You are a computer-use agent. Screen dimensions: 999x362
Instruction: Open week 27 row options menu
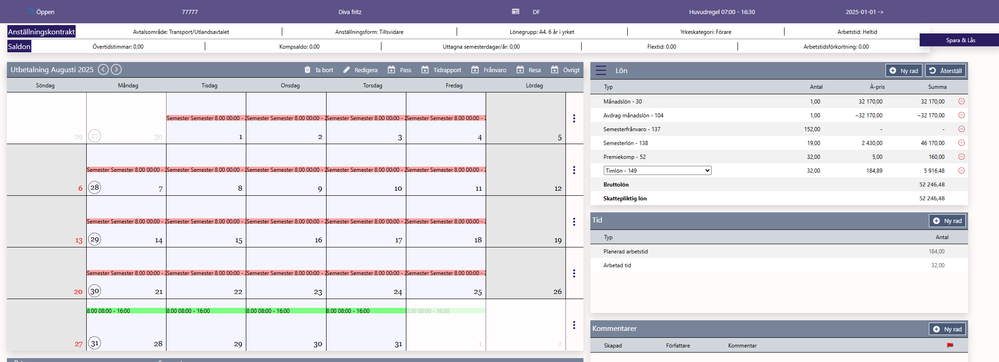[574, 119]
